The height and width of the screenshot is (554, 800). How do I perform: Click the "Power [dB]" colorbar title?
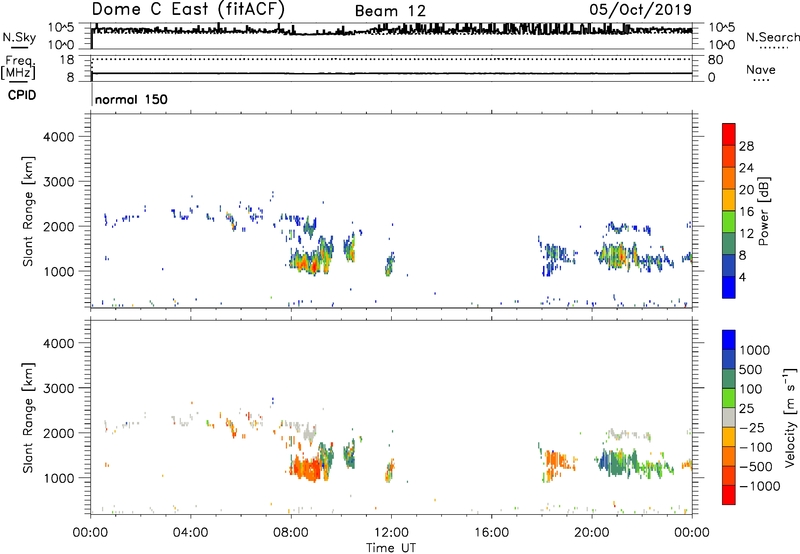764,211
